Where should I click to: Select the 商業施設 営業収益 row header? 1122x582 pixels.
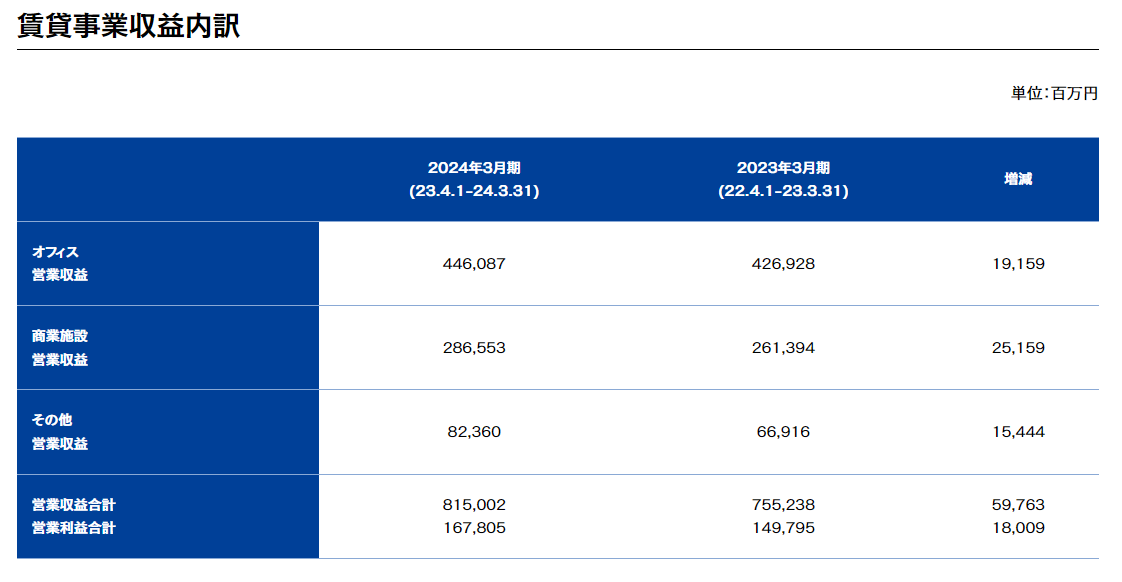(60, 347)
